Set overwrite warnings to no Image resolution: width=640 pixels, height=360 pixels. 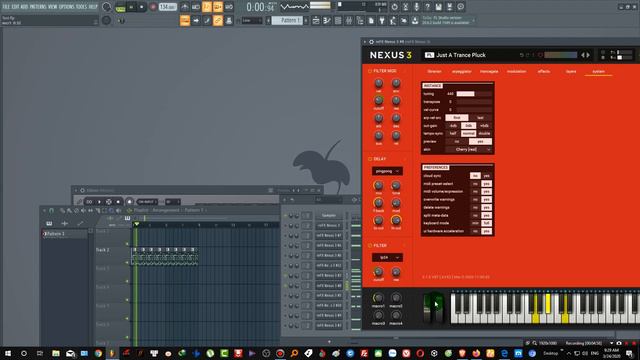(x=475, y=200)
